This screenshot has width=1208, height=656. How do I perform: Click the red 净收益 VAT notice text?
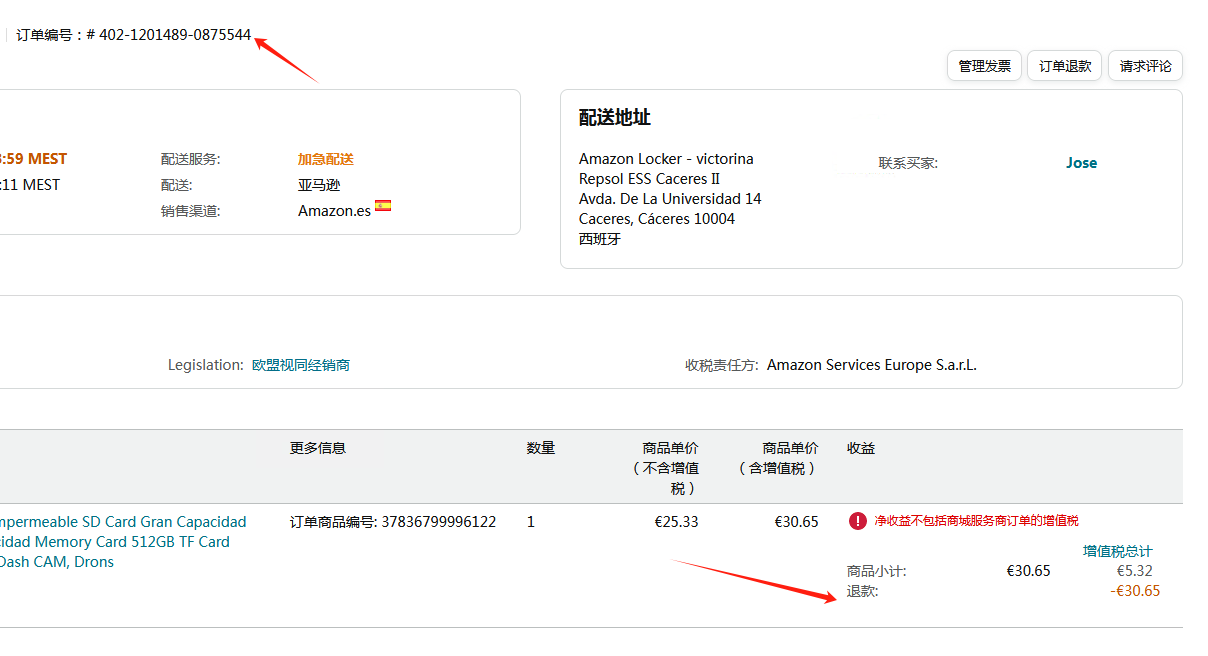pos(976,521)
